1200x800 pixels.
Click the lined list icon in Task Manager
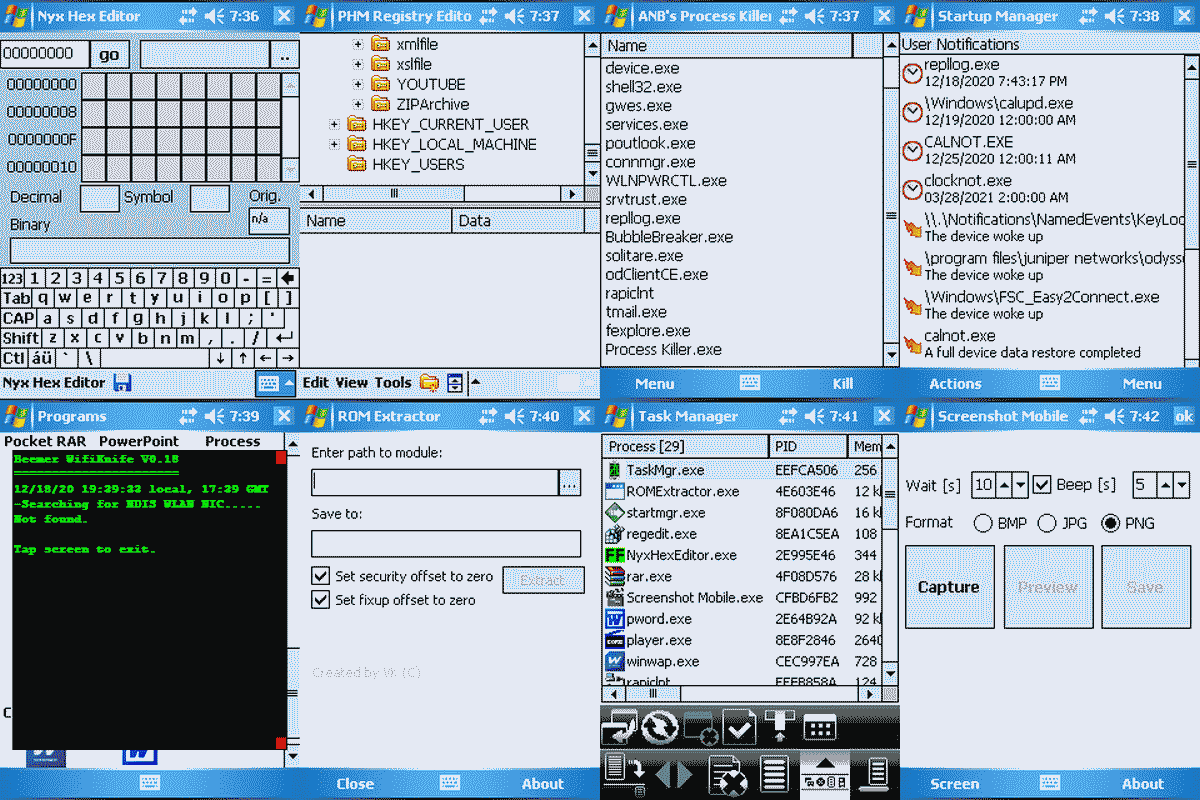pos(773,776)
